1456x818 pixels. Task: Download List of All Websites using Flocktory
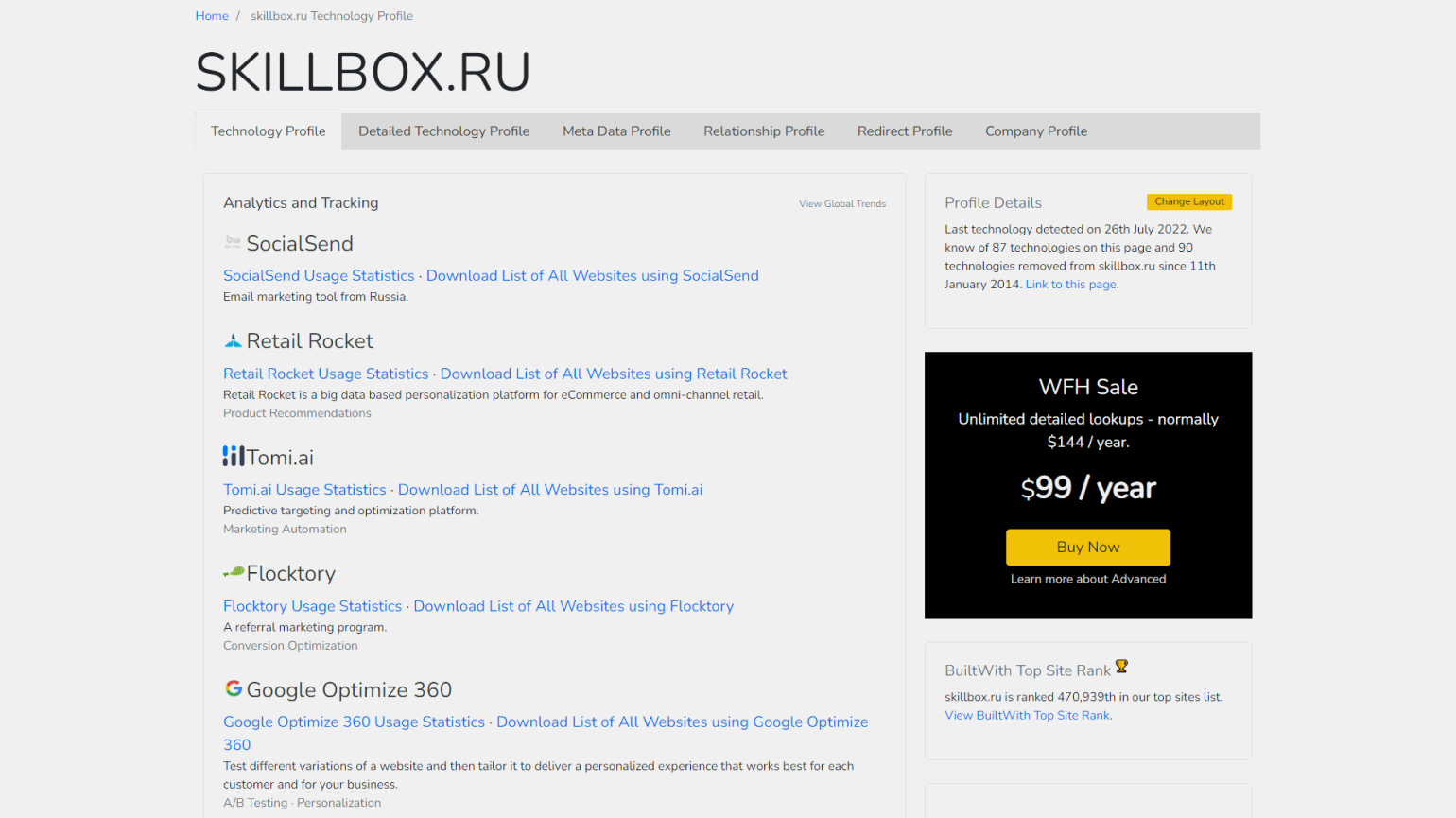(573, 606)
